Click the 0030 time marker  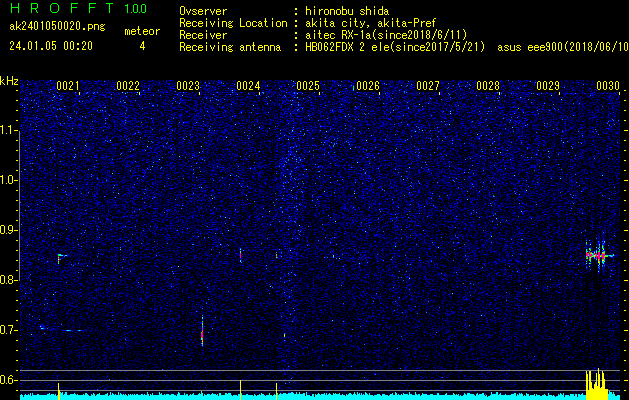tap(608, 87)
